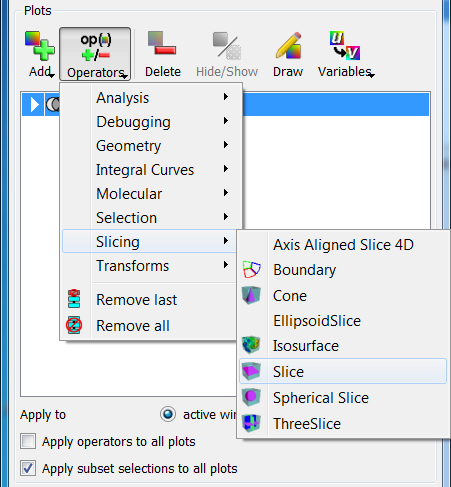
Task: Expand the plot entry triangle in list
Action: tap(34, 104)
